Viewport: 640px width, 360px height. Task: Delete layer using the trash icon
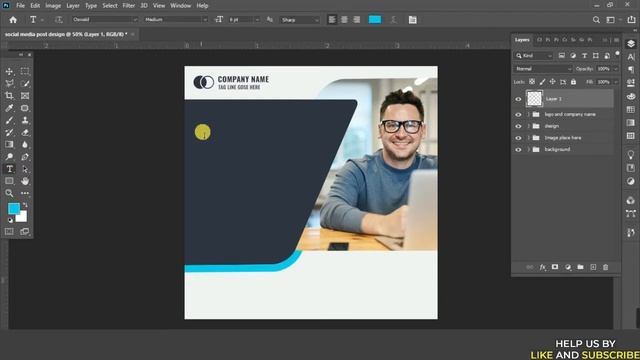point(606,267)
